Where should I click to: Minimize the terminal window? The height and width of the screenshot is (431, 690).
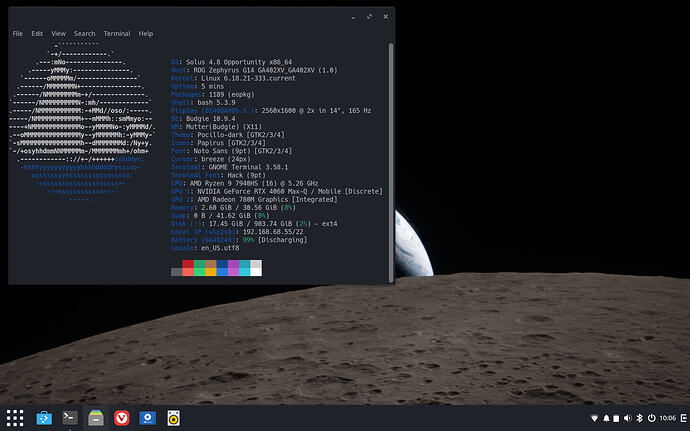[353, 17]
